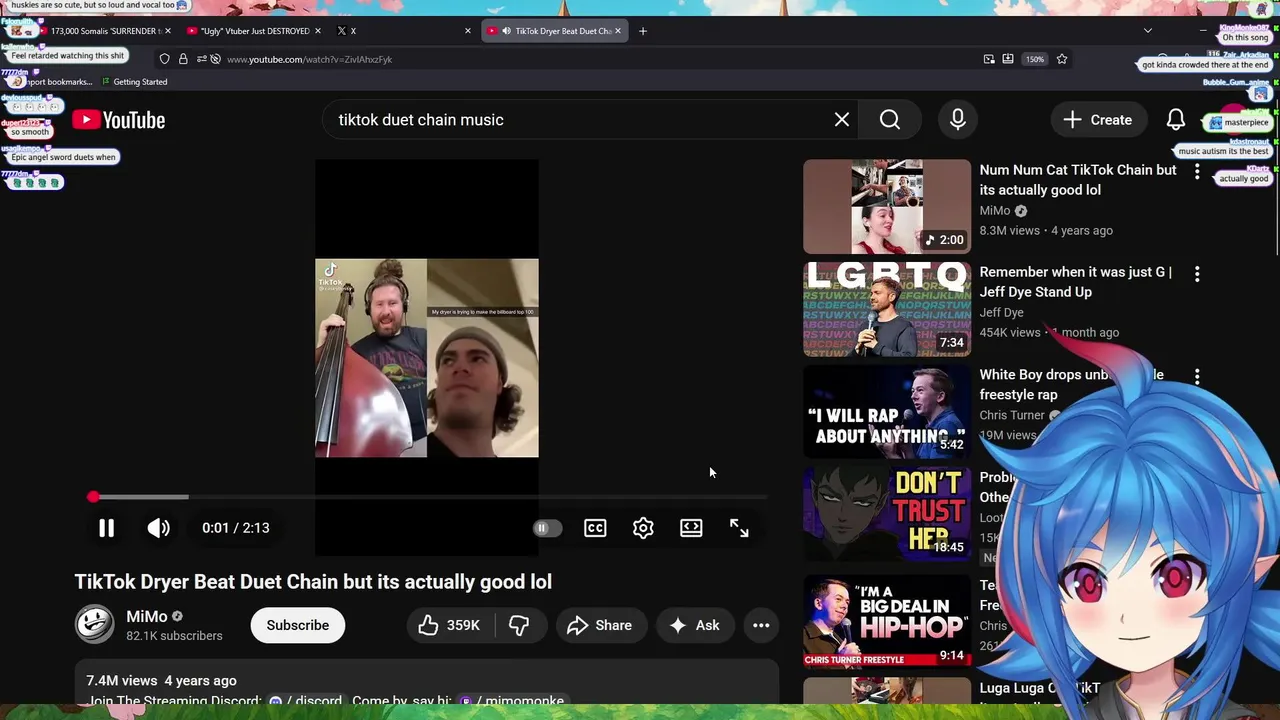The height and width of the screenshot is (720, 1280).
Task: Toggle the autoplay switch in the player
Action: click(x=546, y=528)
